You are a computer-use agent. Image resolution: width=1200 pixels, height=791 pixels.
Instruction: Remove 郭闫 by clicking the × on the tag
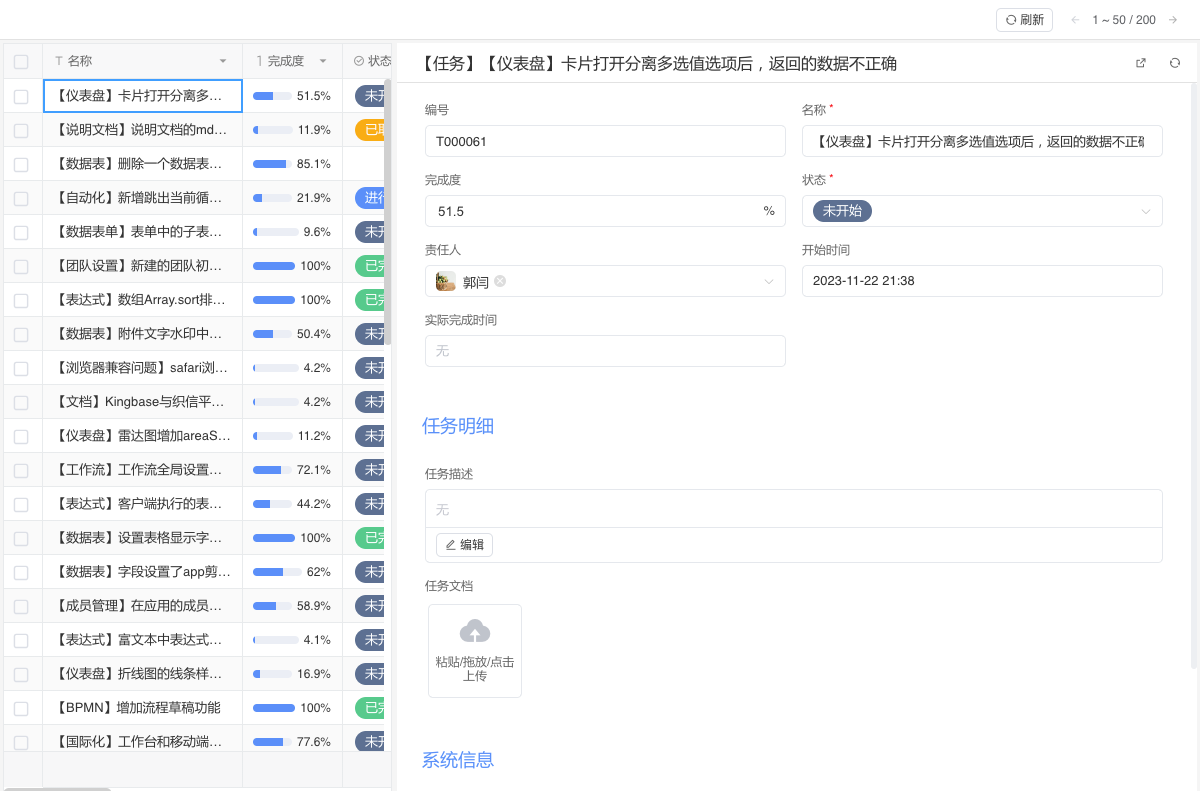pyautogui.click(x=499, y=281)
